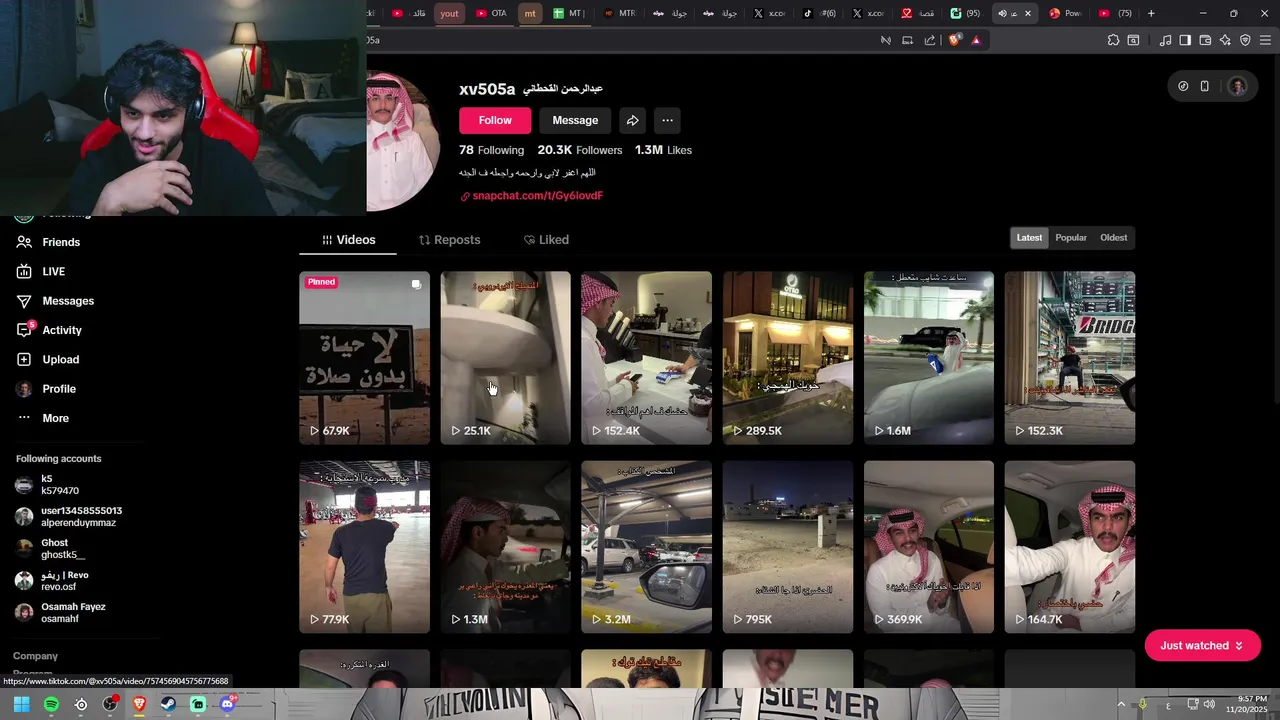Open followed account revo.osf
Image resolution: width=1280 pixels, height=720 pixels.
60,581
